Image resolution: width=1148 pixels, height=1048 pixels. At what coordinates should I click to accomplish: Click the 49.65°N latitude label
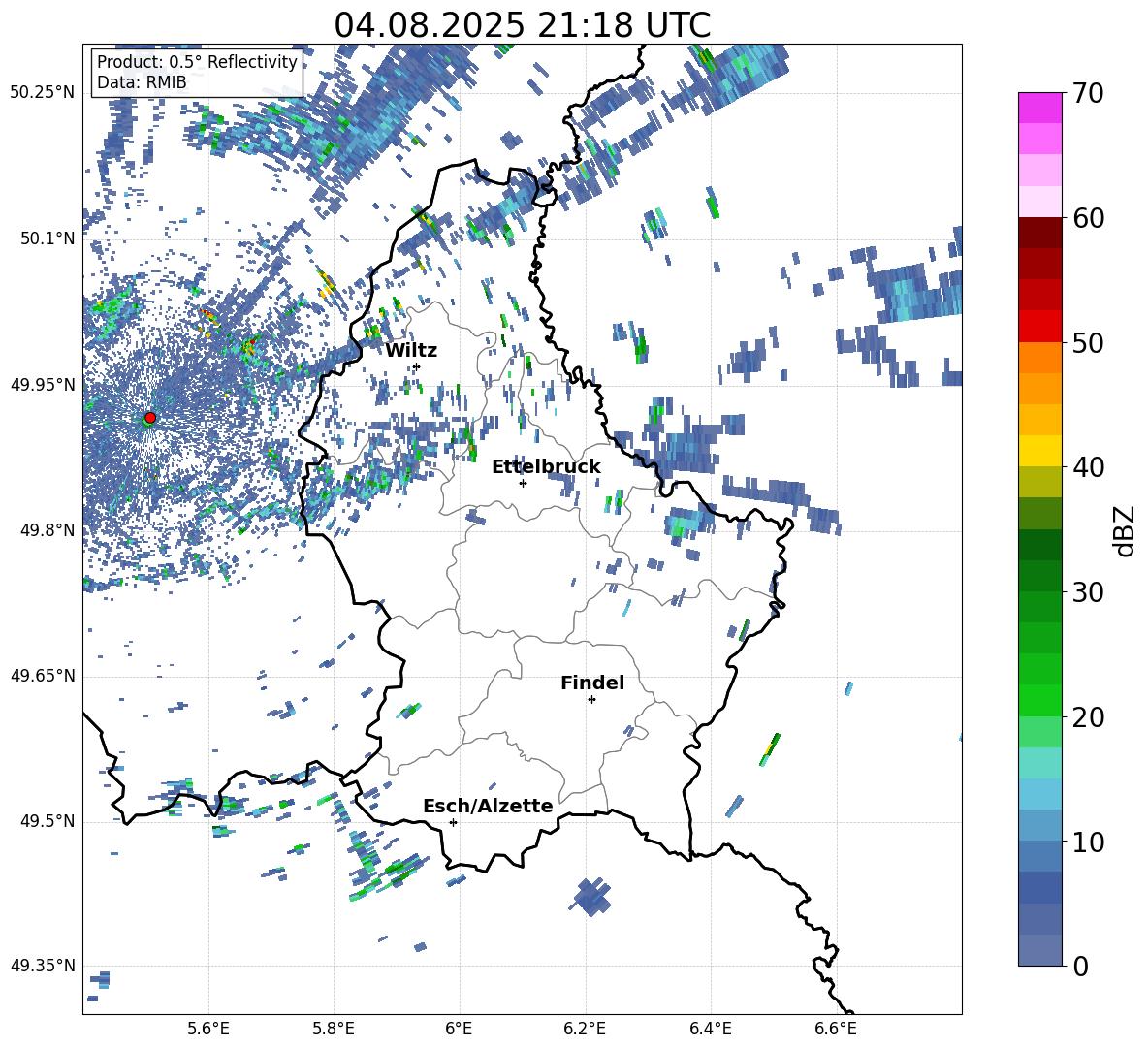(43, 676)
